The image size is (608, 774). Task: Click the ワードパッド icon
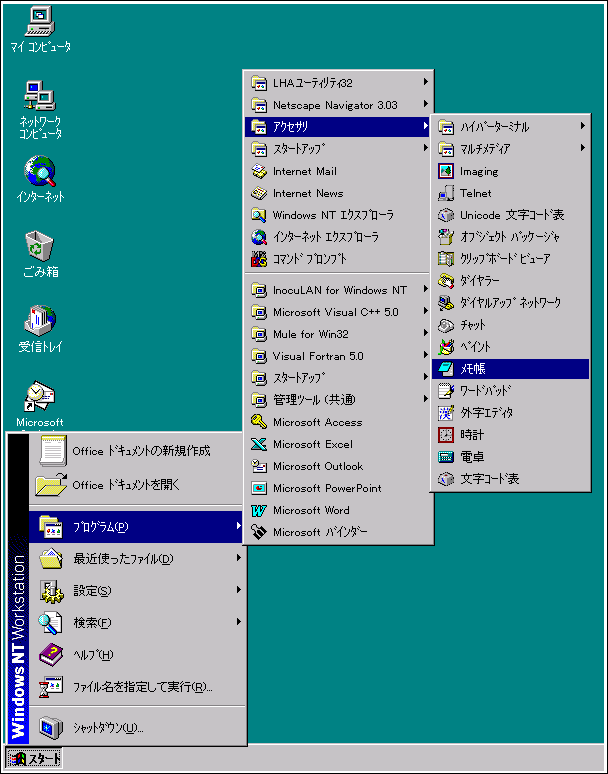446,390
